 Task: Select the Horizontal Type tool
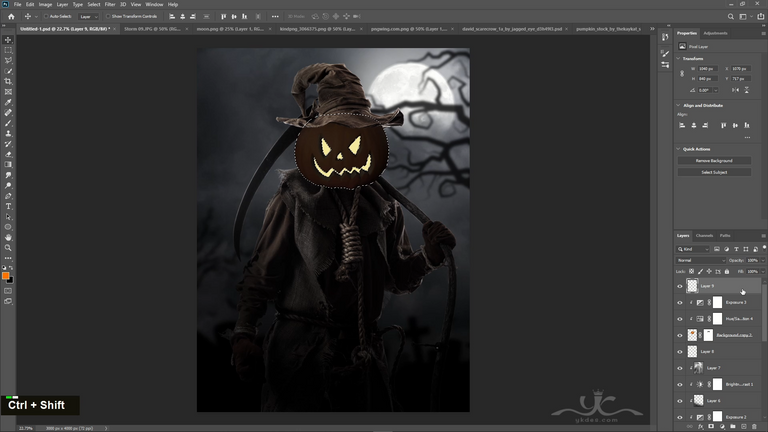tap(8, 206)
